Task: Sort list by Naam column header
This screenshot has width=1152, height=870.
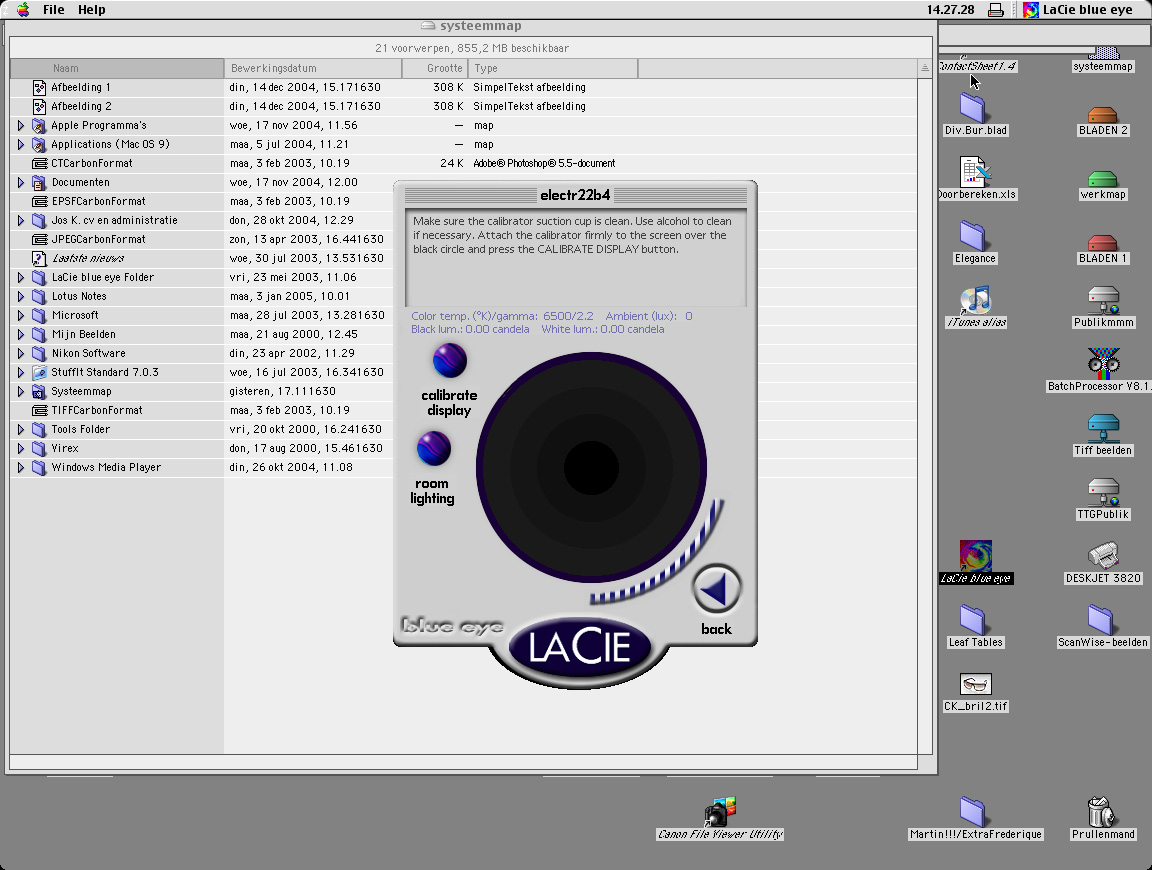Action: (118, 68)
